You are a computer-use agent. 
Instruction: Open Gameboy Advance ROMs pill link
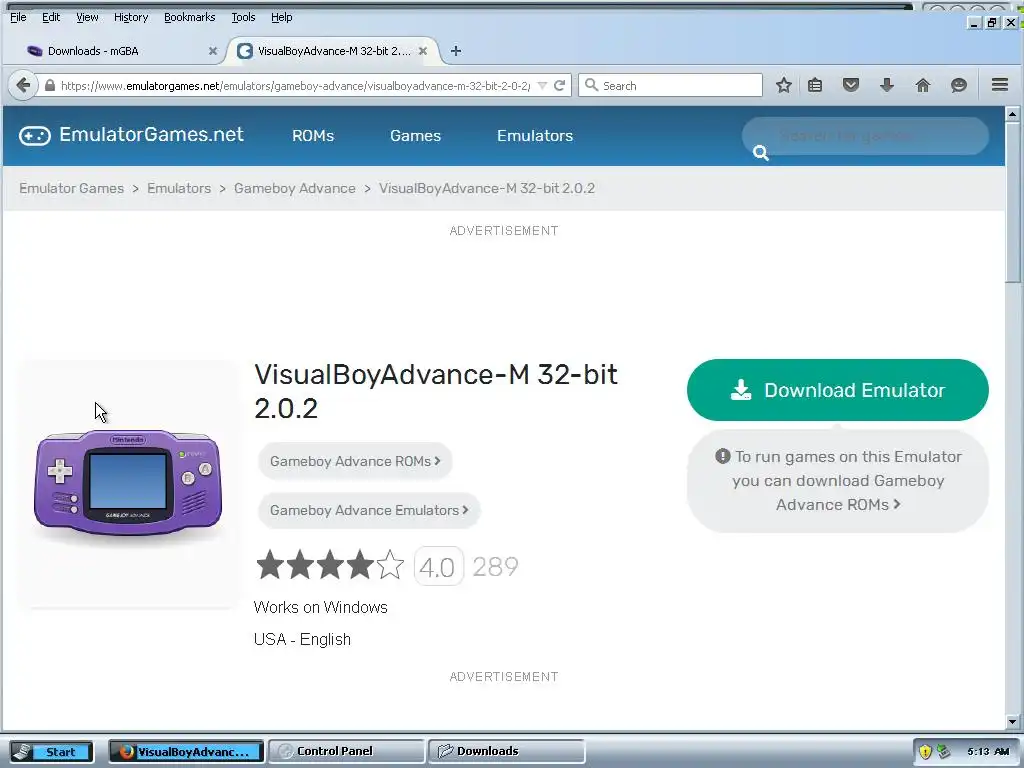pos(355,461)
